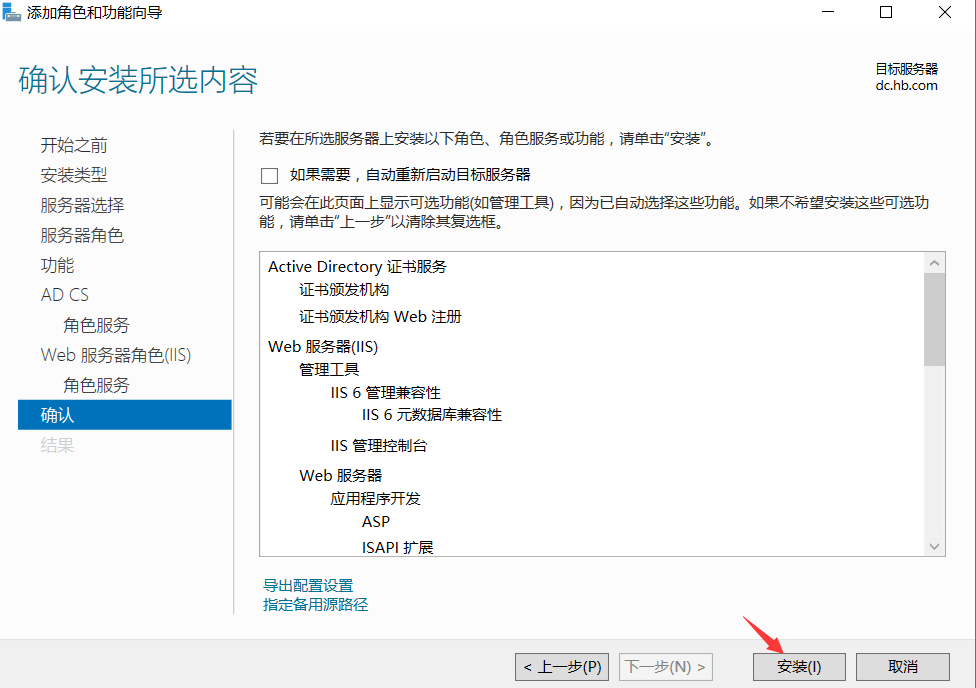
Task: Click the 安装(I) install button
Action: (799, 667)
